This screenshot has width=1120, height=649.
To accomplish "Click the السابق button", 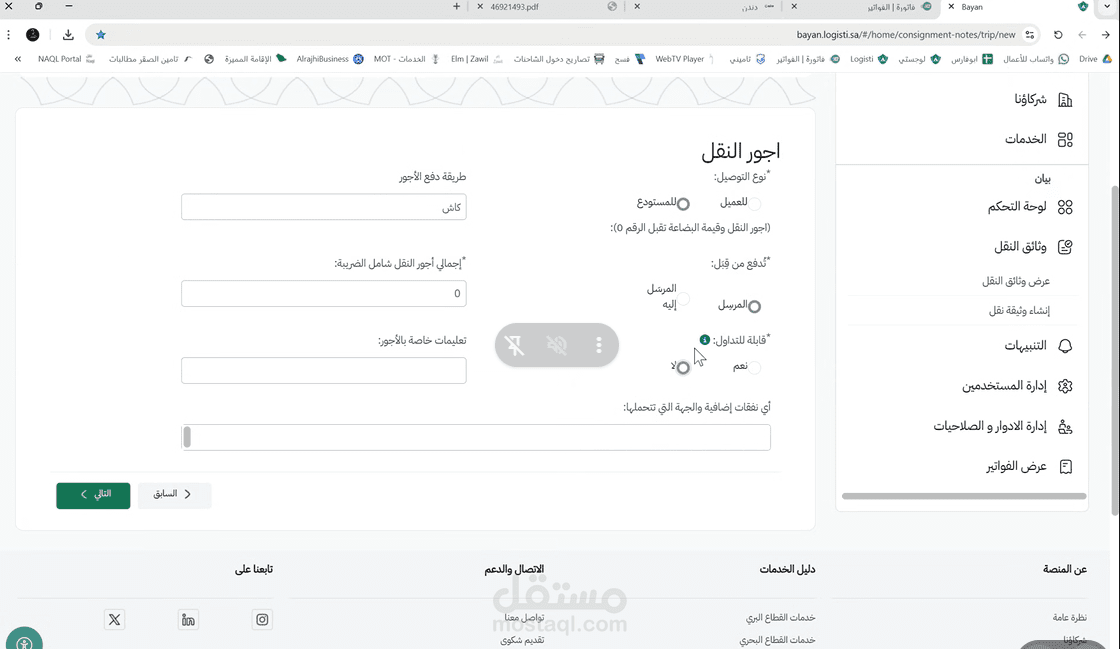I will pyautogui.click(x=174, y=495).
